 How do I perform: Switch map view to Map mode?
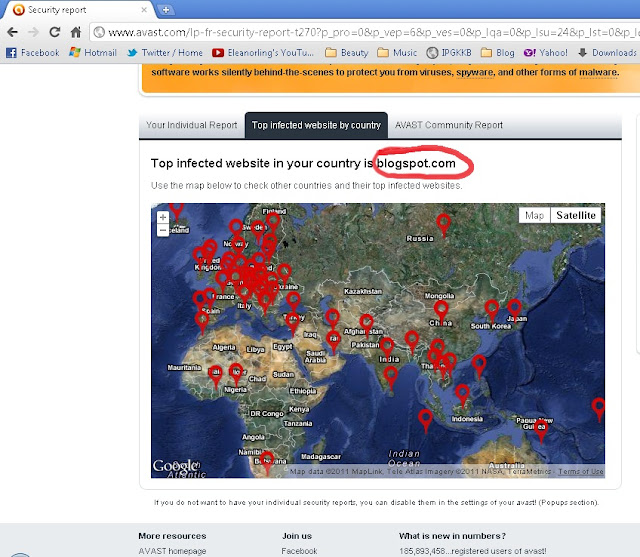[x=534, y=215]
